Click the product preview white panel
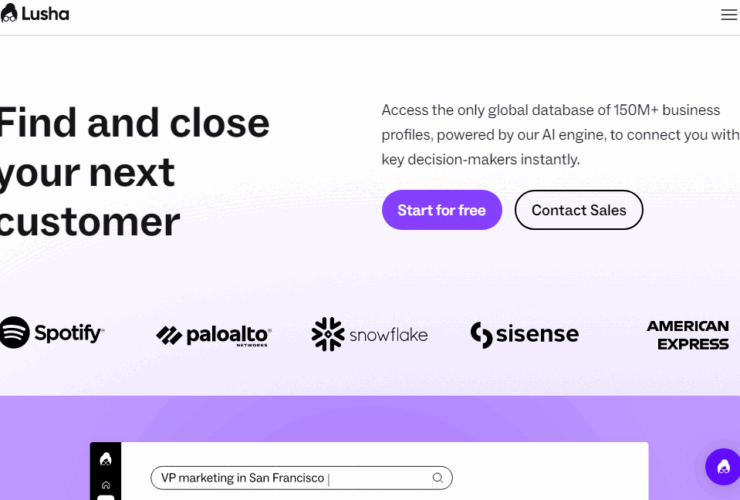The image size is (740, 500). 385,471
